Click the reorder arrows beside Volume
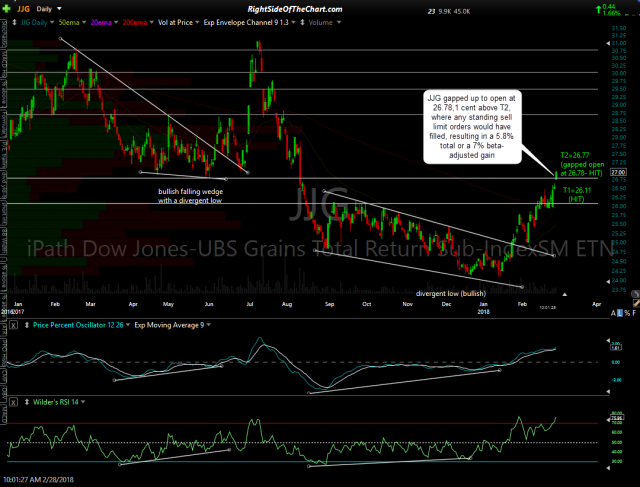Image resolution: width=640 pixels, height=487 pixels. tap(302, 22)
